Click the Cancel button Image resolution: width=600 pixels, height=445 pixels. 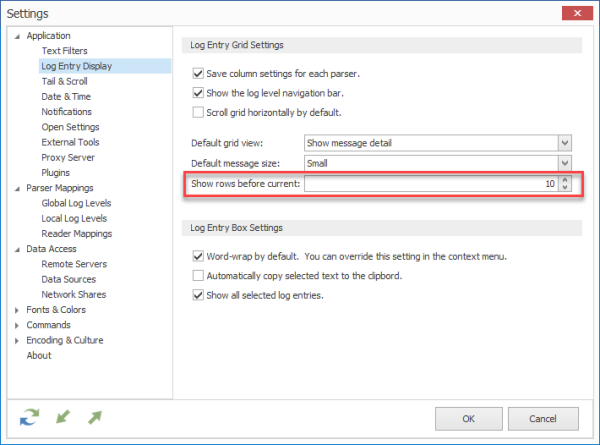(x=543, y=419)
